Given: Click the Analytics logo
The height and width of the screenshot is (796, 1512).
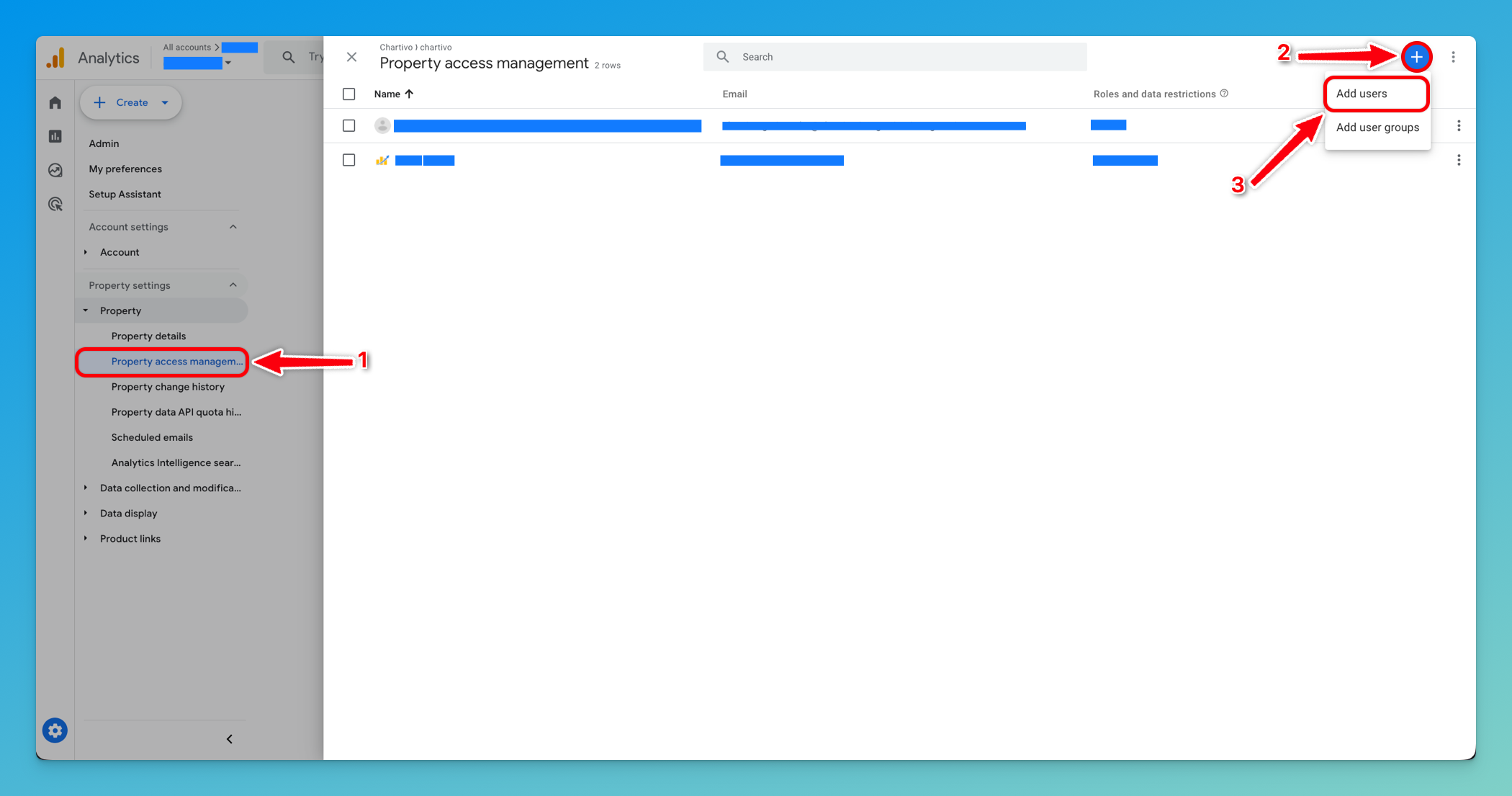Looking at the screenshot, I should click(x=94, y=57).
